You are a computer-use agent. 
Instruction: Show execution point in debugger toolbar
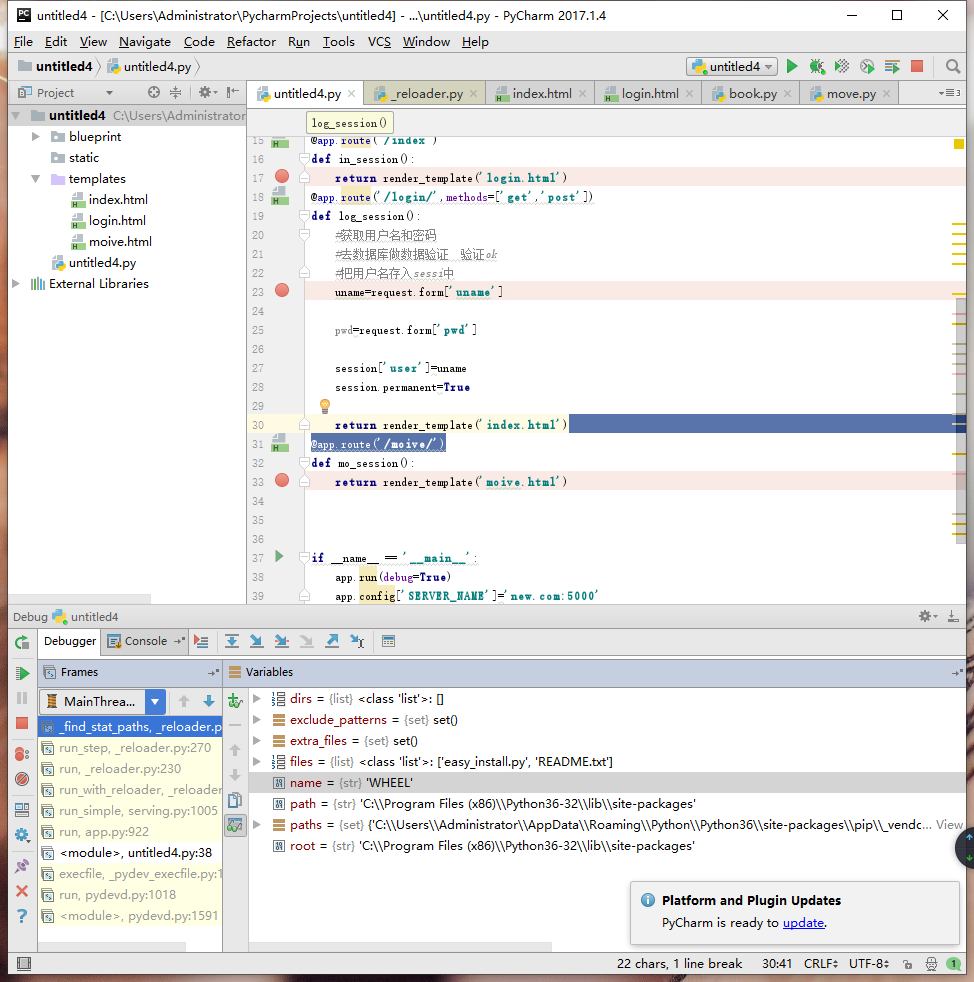201,641
